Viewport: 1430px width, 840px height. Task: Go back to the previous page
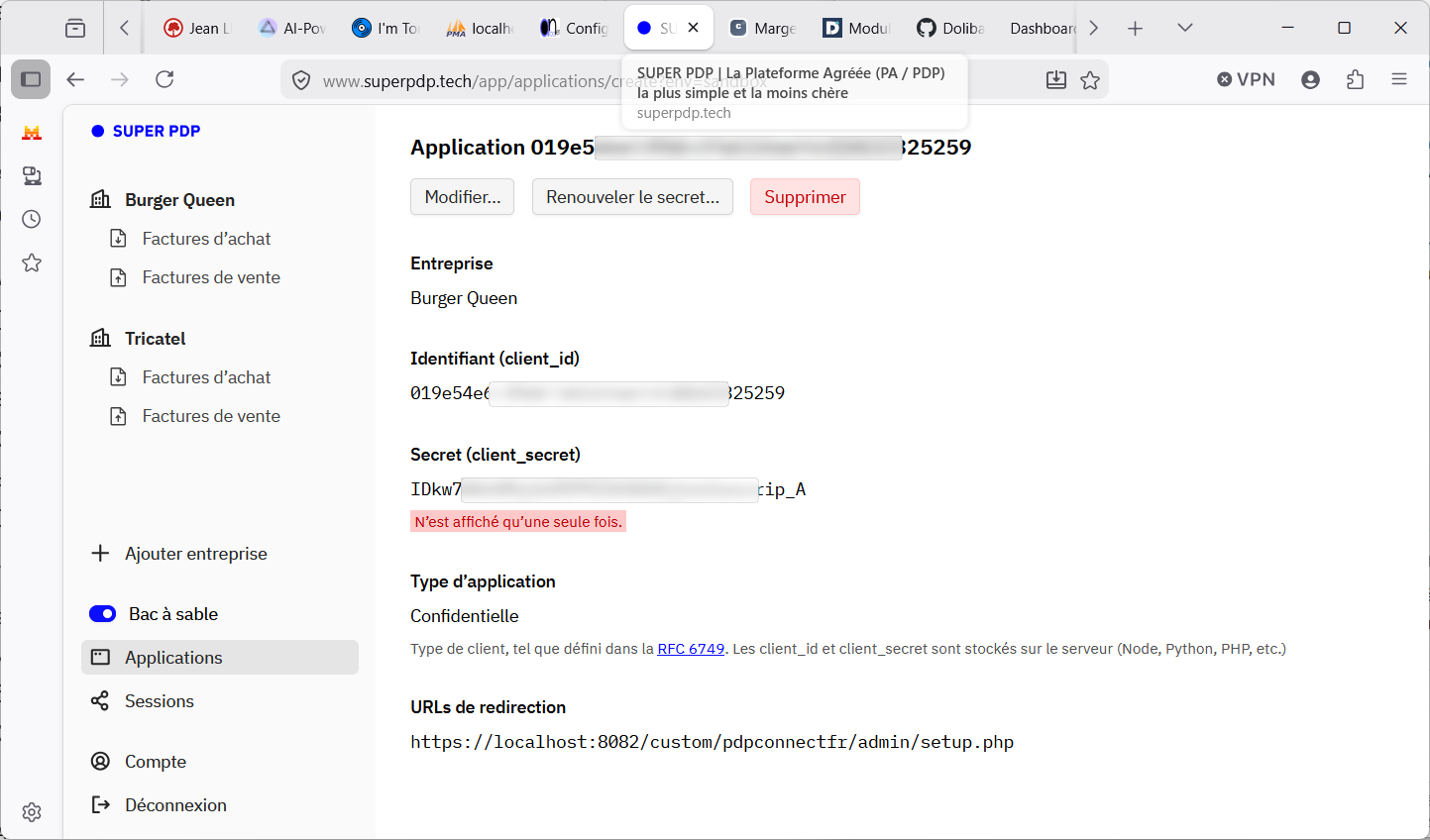point(75,79)
